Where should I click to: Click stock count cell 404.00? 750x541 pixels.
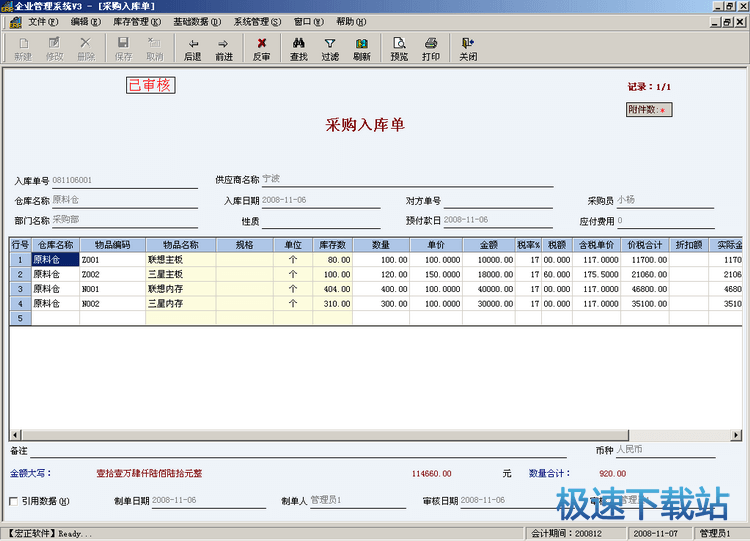click(332, 289)
